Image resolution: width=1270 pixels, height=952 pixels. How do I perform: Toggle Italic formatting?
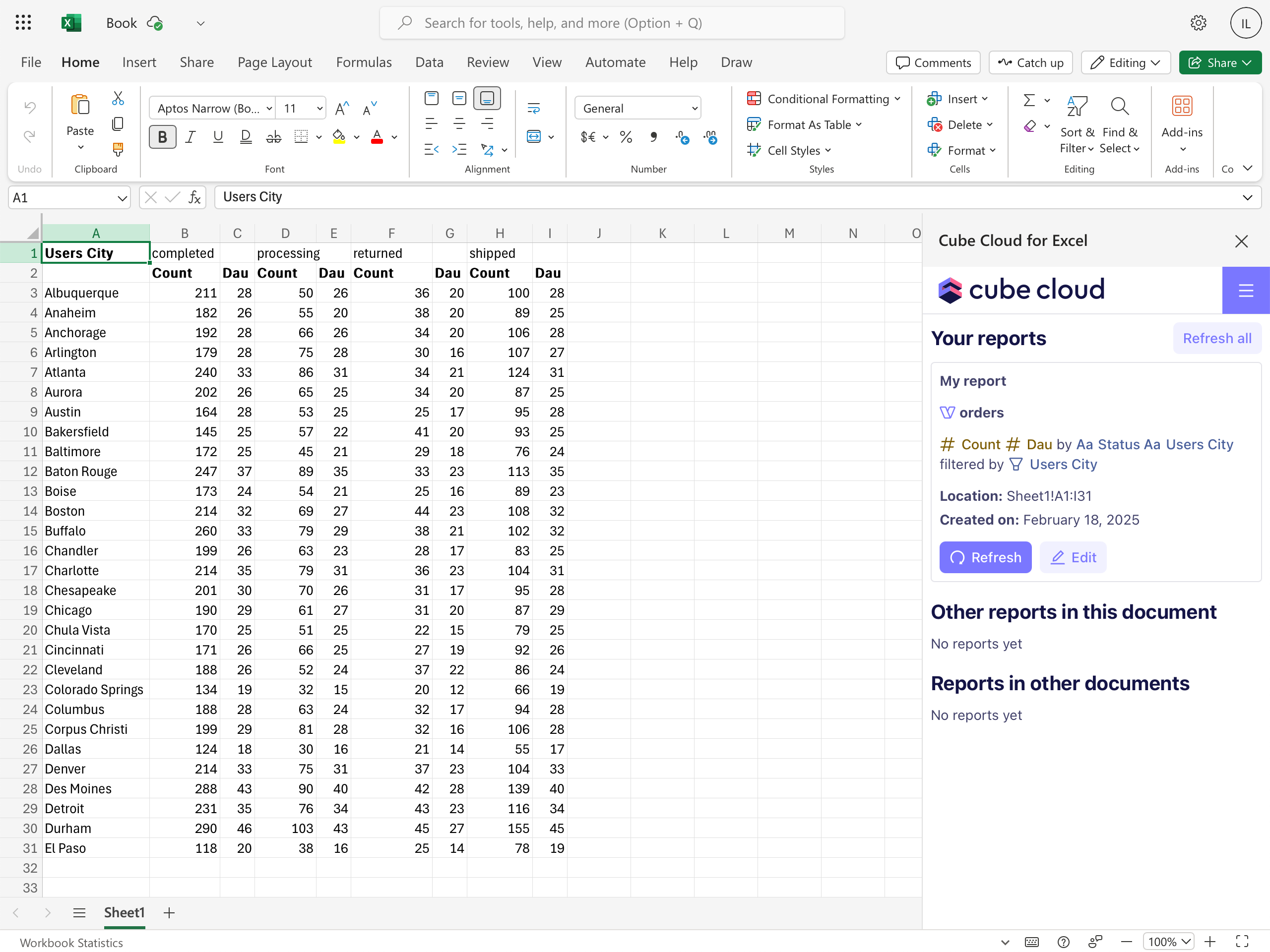190,137
